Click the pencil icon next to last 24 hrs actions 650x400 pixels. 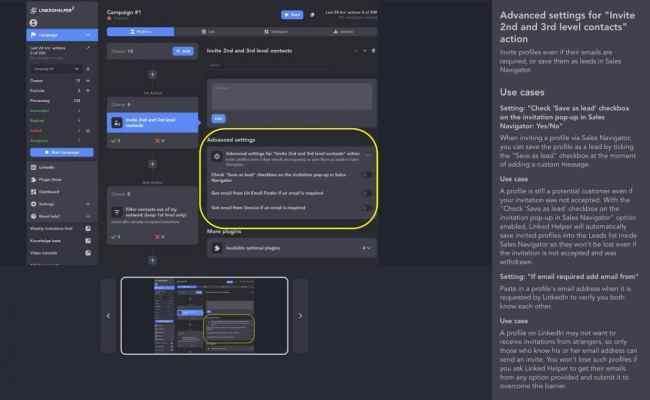87,48
